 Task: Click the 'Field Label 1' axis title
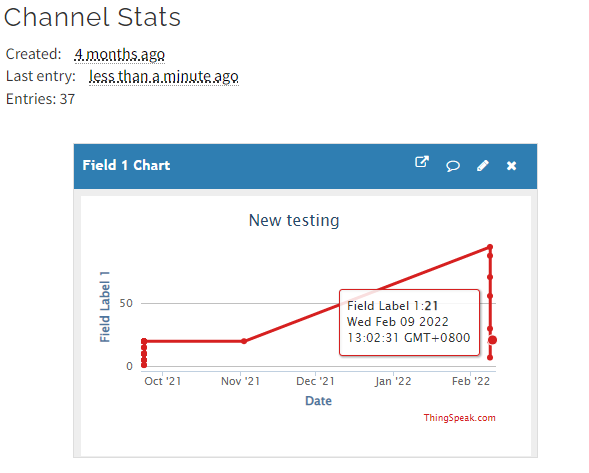coord(105,307)
